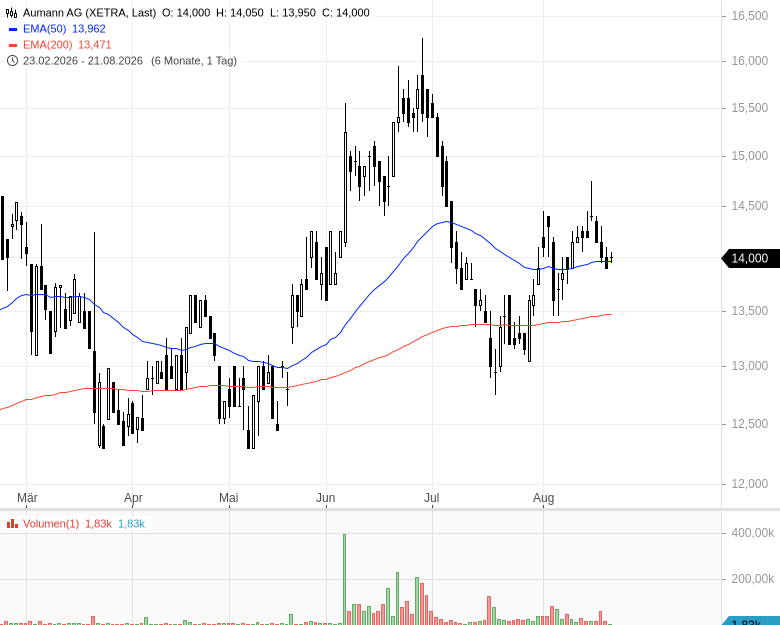Viewport: 780px width, 625px height.
Task: Click the Mai month label on time axis
Action: (229, 498)
